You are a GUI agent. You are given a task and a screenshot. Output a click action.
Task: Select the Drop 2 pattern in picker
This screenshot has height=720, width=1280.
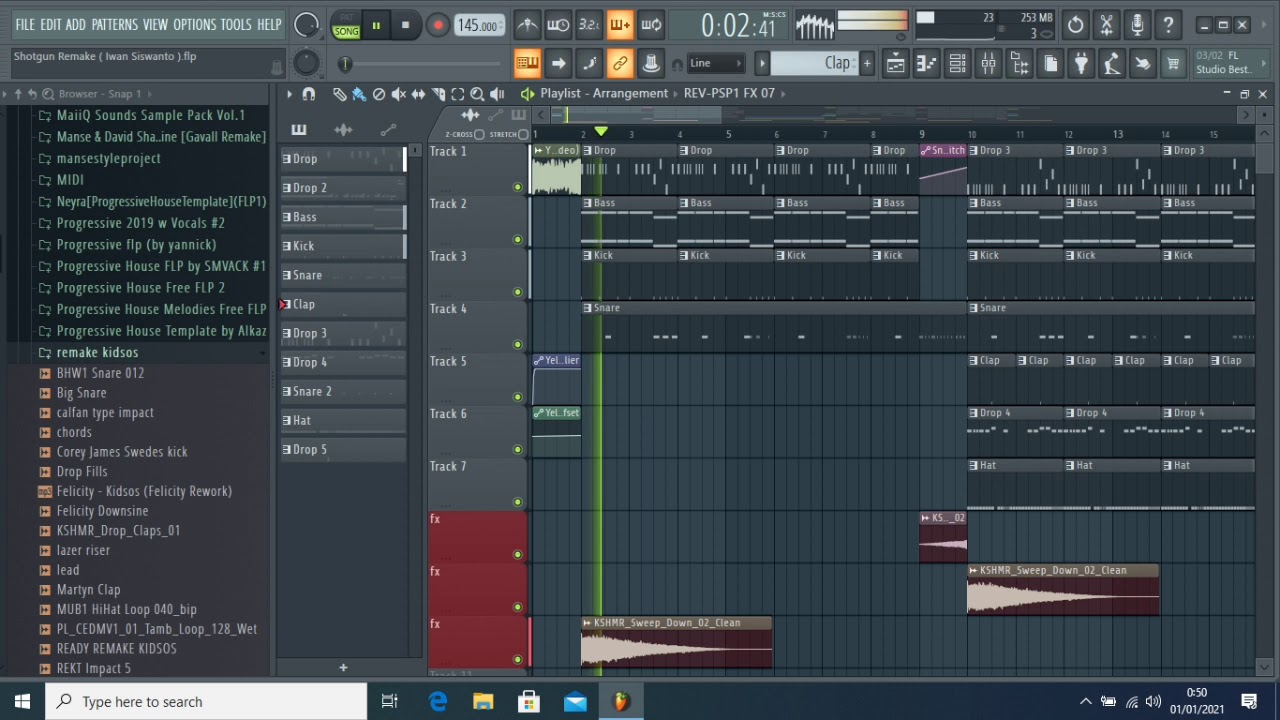343,188
